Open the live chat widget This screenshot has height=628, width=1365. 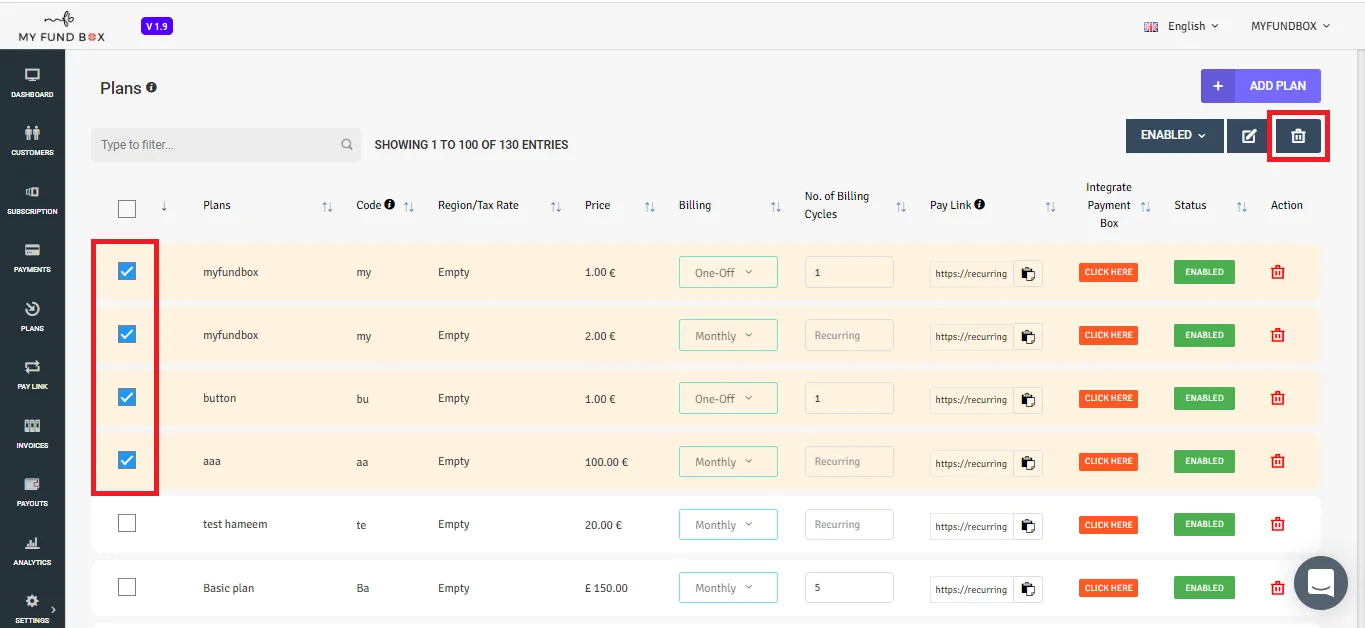point(1321,583)
